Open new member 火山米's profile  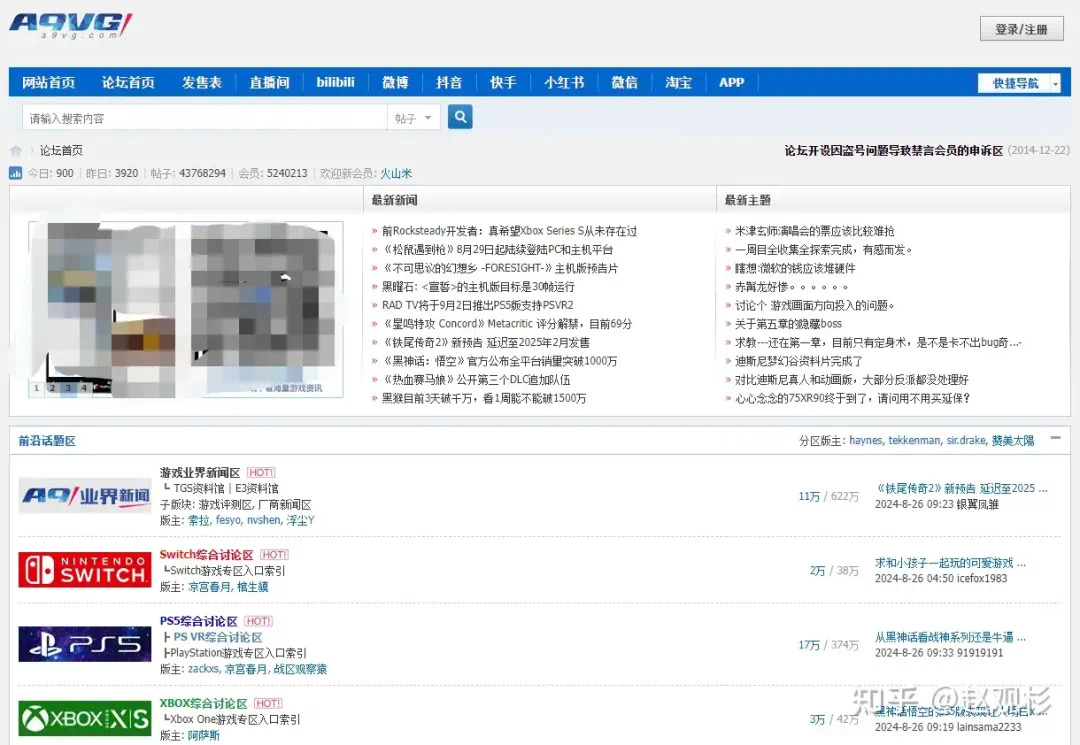click(x=396, y=174)
